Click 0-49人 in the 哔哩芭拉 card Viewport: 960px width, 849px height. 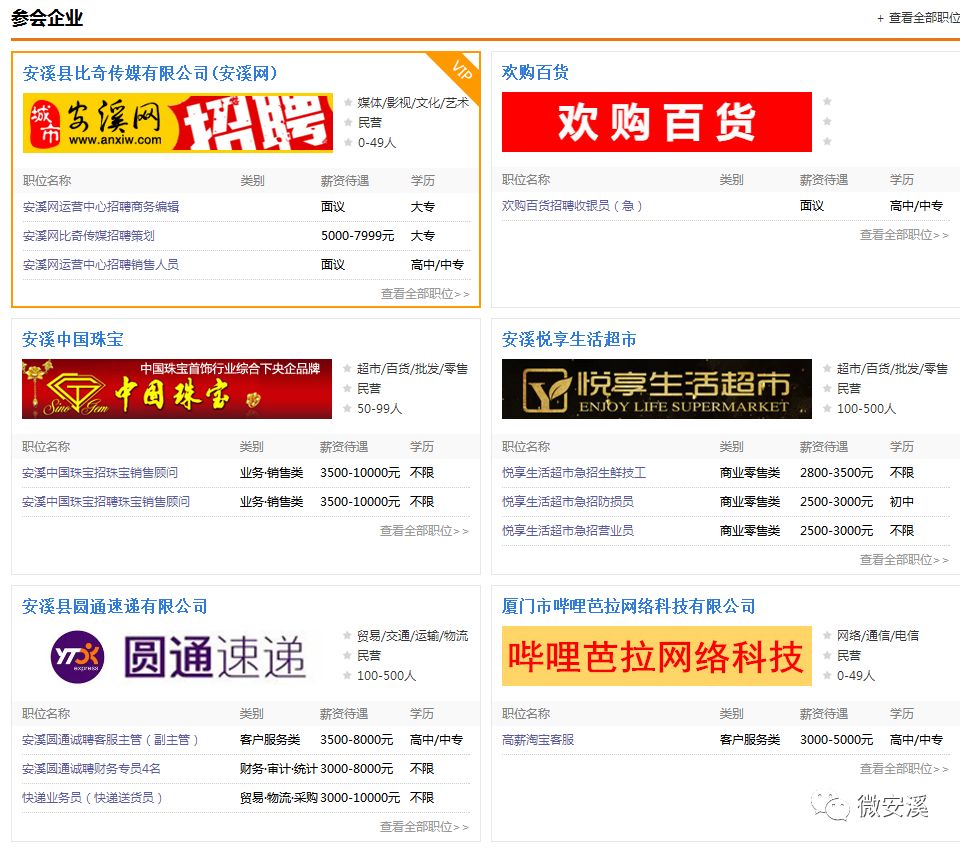click(x=856, y=675)
